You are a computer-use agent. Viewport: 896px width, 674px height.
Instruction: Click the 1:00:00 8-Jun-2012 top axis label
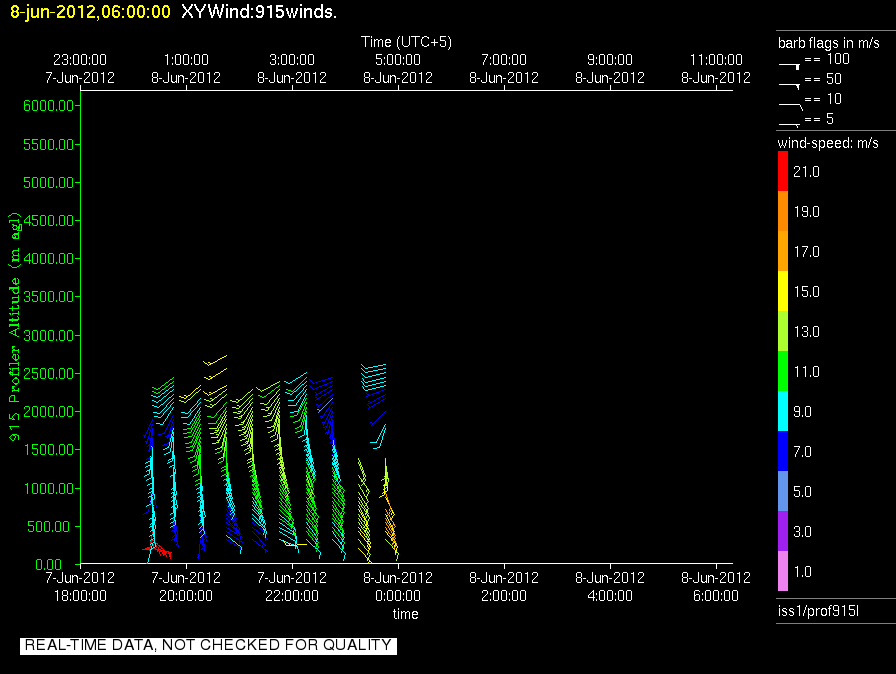click(x=186, y=69)
